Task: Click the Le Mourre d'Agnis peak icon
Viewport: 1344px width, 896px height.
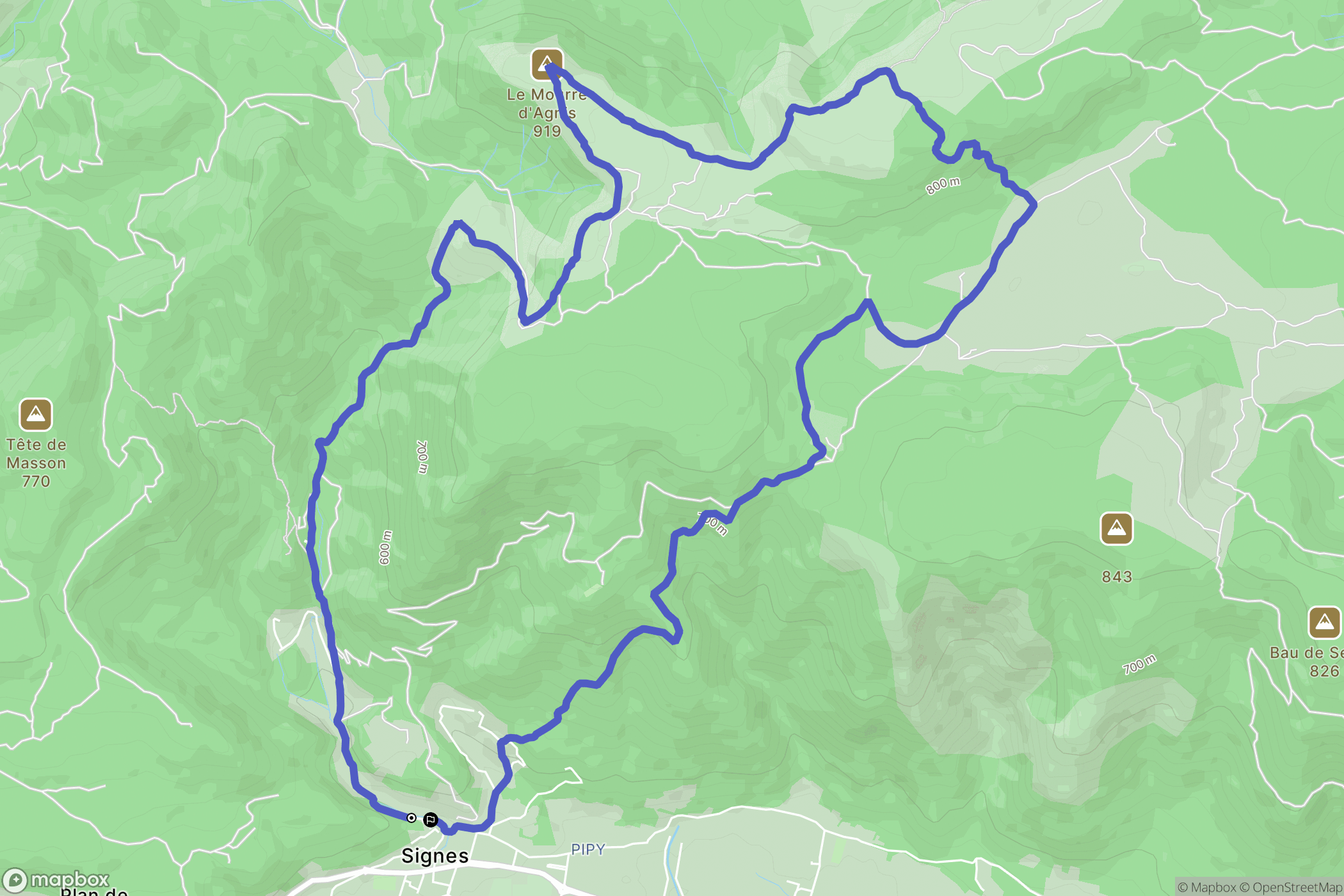Action: [x=547, y=65]
